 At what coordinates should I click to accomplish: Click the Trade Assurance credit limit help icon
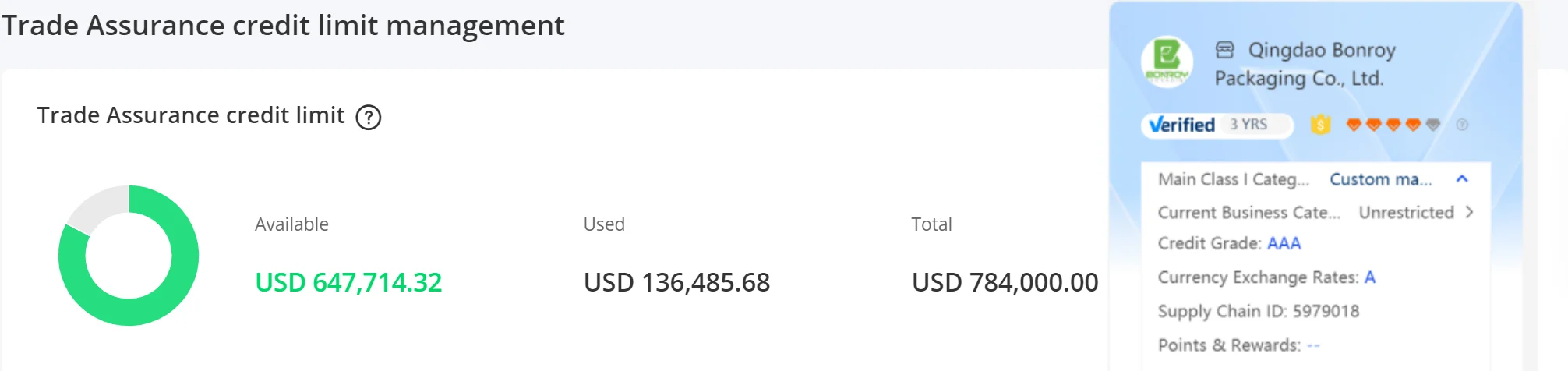pyautogui.click(x=369, y=118)
